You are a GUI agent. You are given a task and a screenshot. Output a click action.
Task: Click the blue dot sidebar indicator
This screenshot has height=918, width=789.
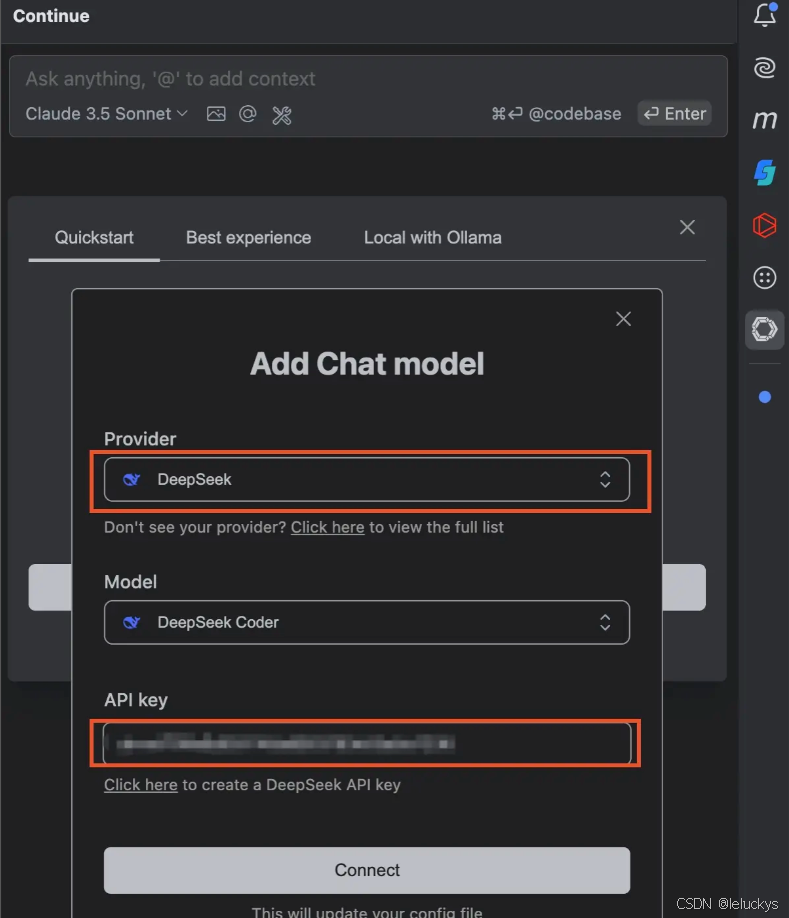tap(764, 397)
